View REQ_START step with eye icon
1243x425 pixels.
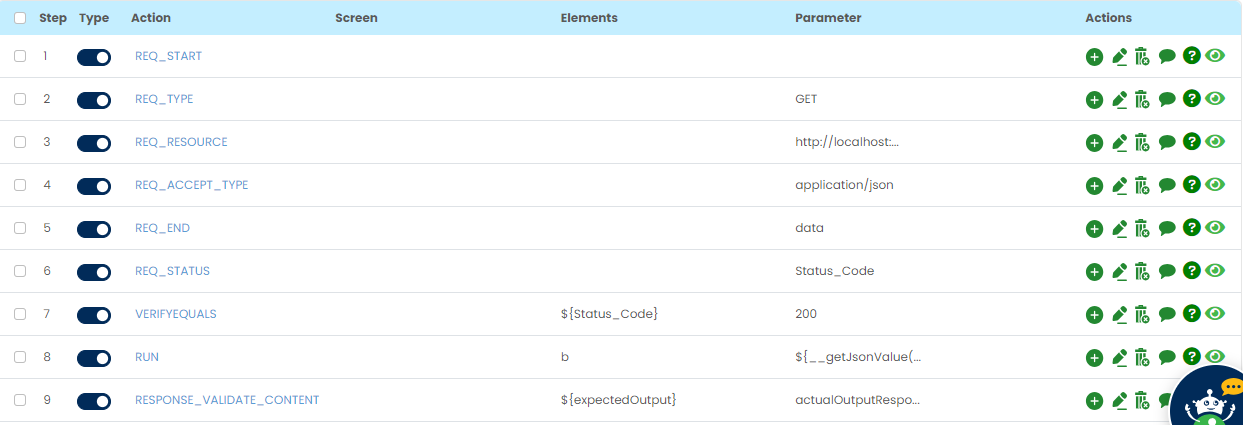pos(1215,56)
